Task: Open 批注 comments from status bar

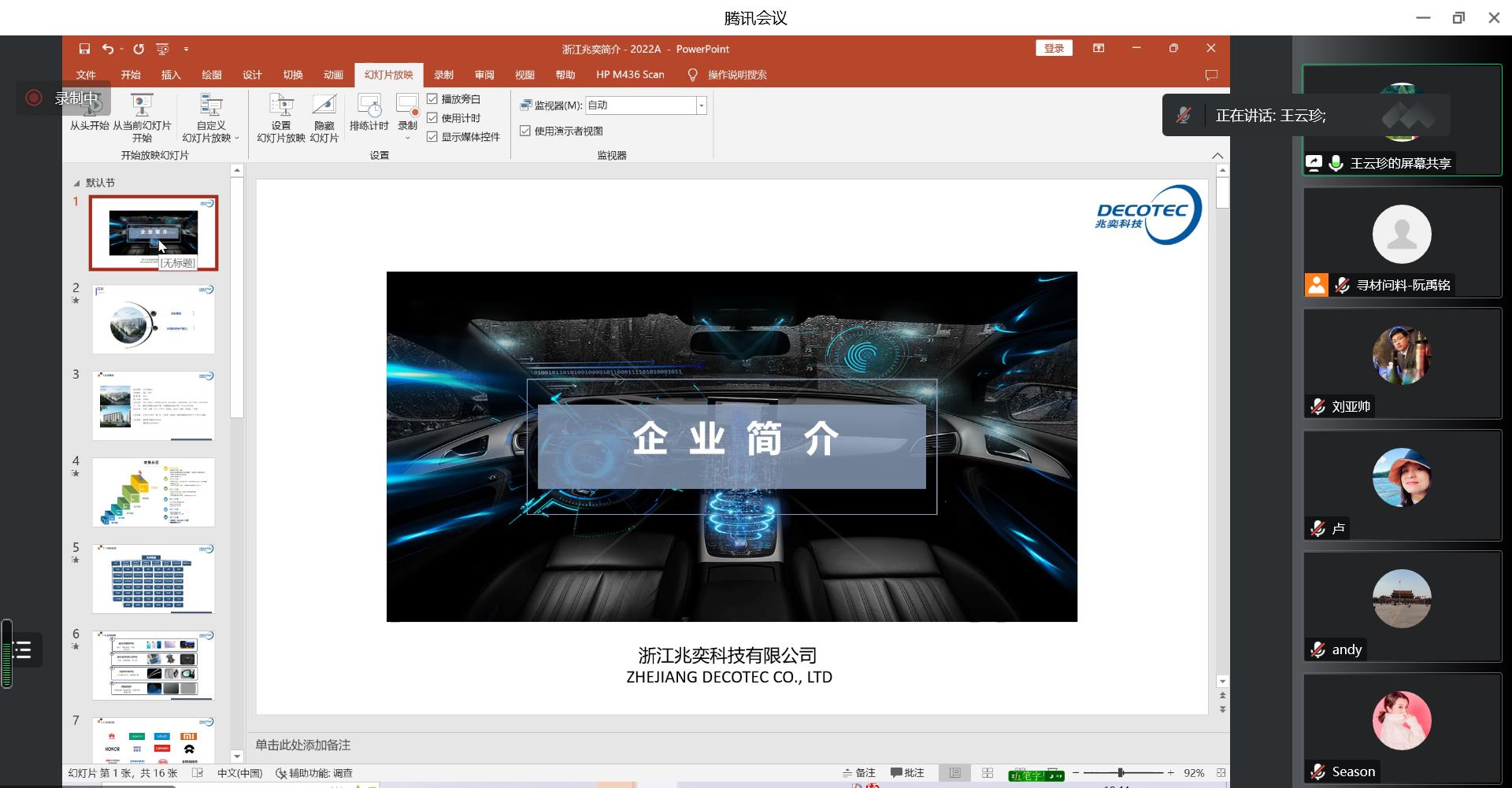Action: 907,773
